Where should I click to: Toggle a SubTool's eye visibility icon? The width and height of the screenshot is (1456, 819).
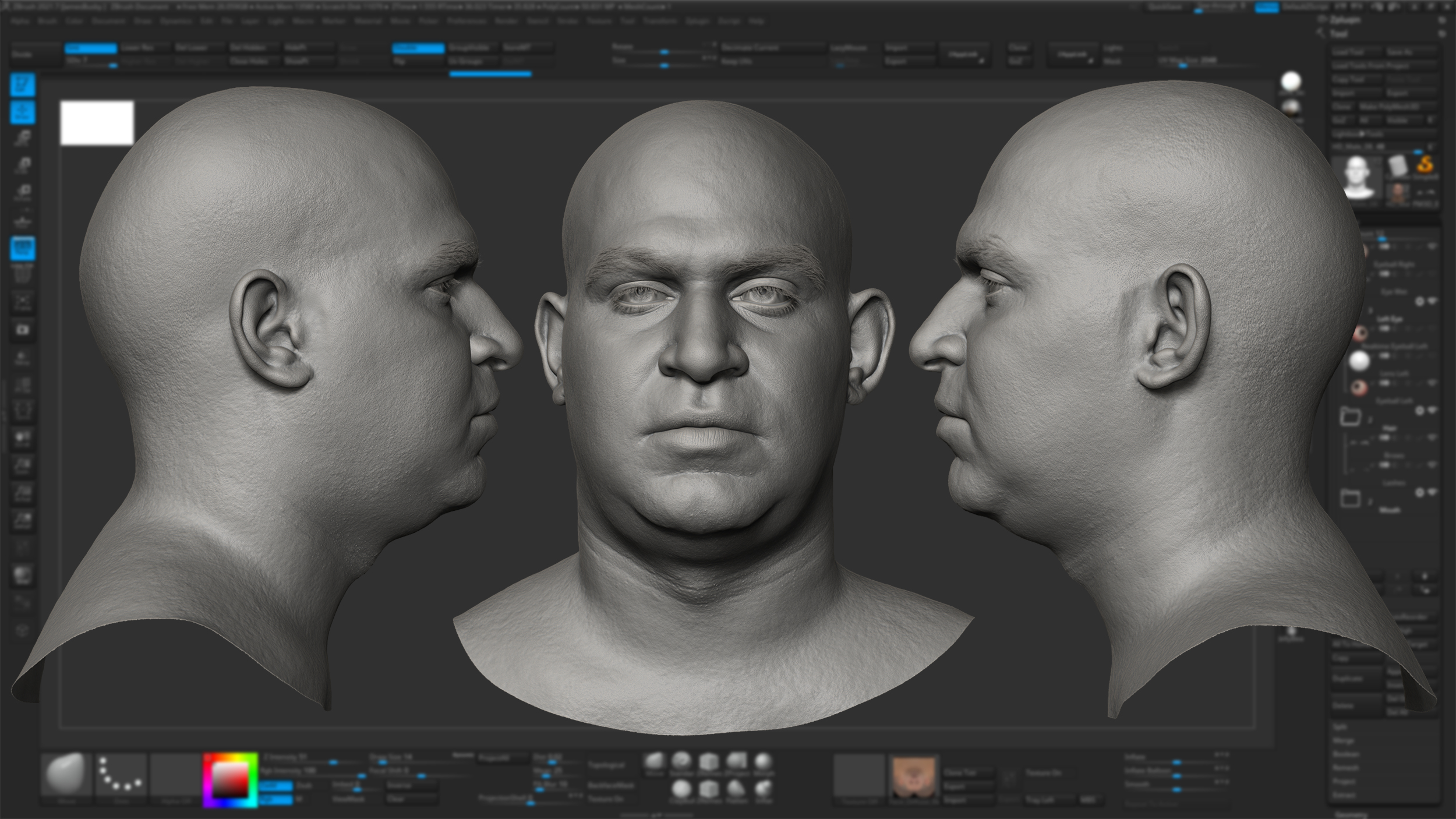[1432, 245]
